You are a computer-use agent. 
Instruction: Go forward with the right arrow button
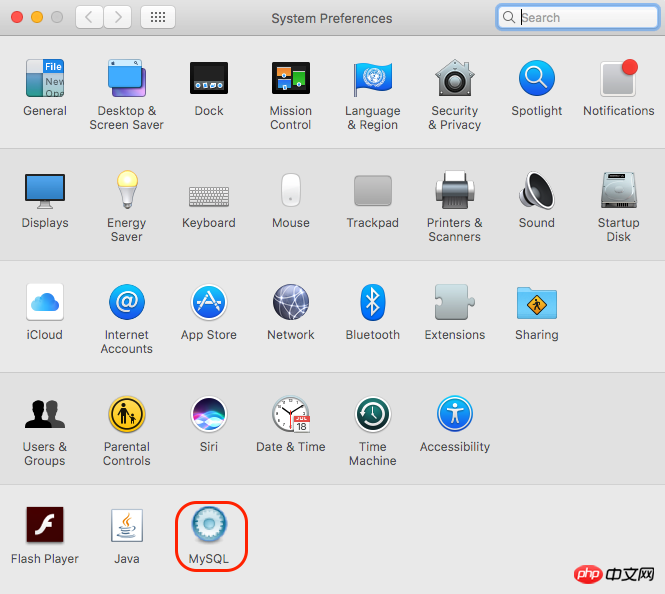coord(118,17)
